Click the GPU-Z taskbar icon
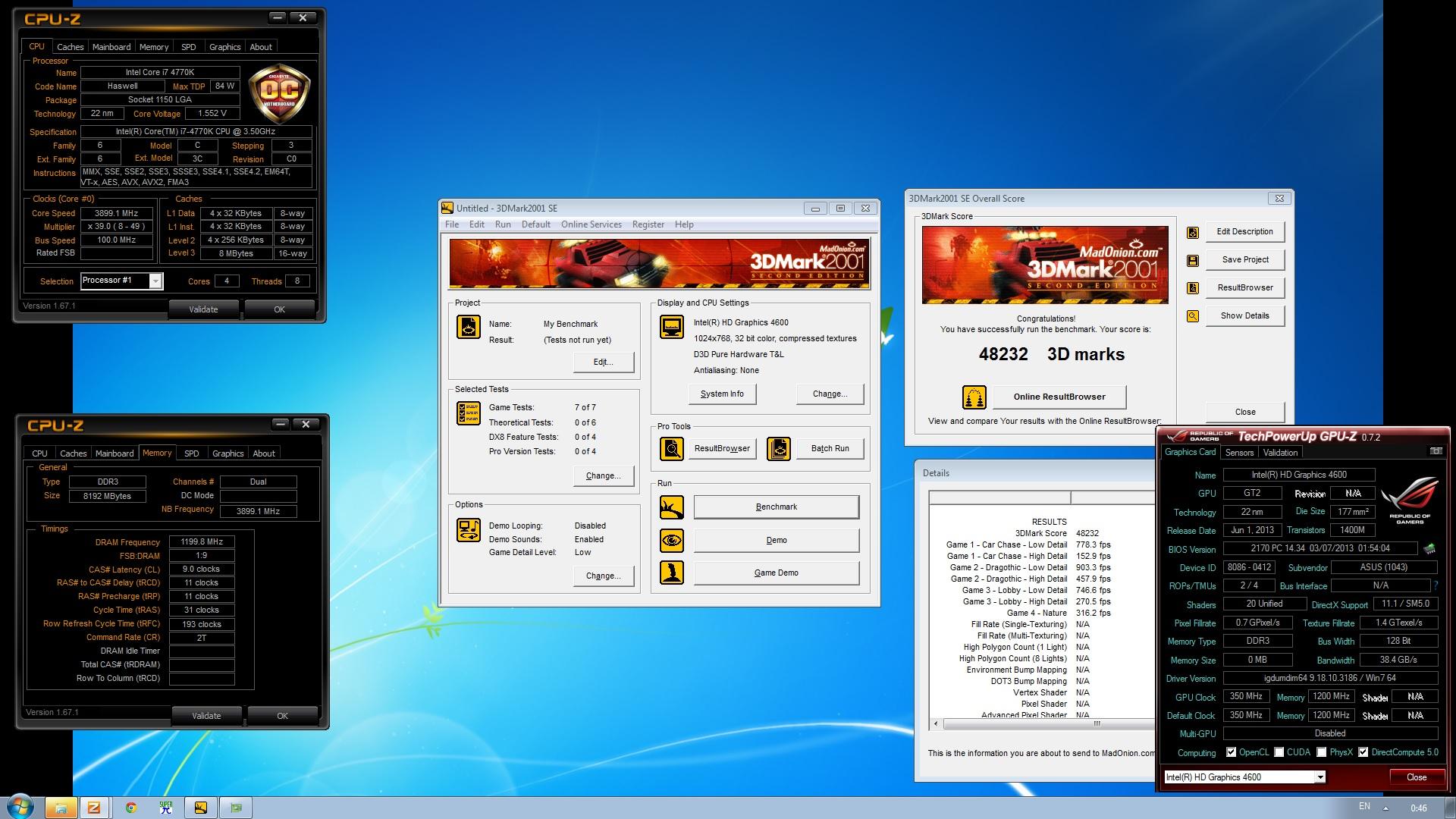This screenshot has height=819, width=1456. [x=237, y=808]
